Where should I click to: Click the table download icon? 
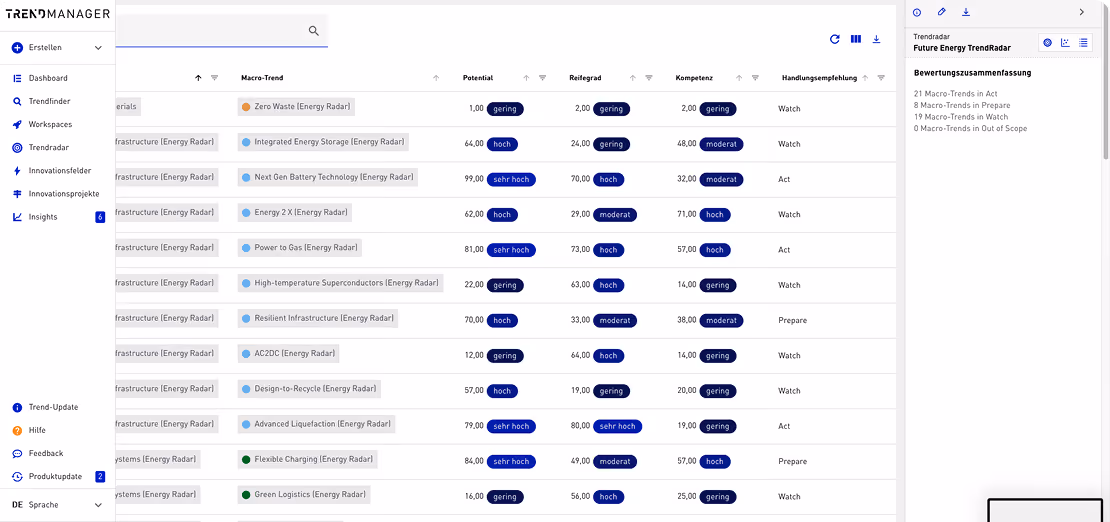point(876,40)
